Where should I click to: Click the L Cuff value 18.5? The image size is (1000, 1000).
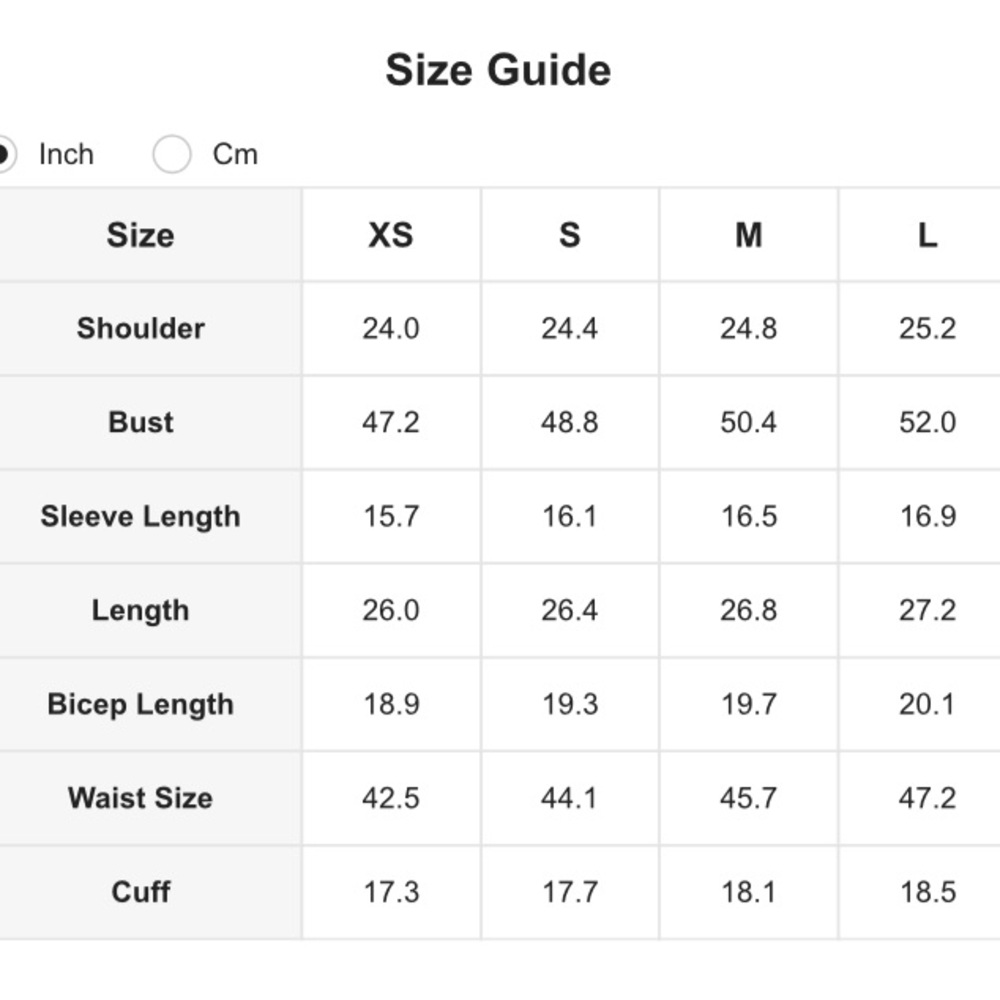point(927,892)
